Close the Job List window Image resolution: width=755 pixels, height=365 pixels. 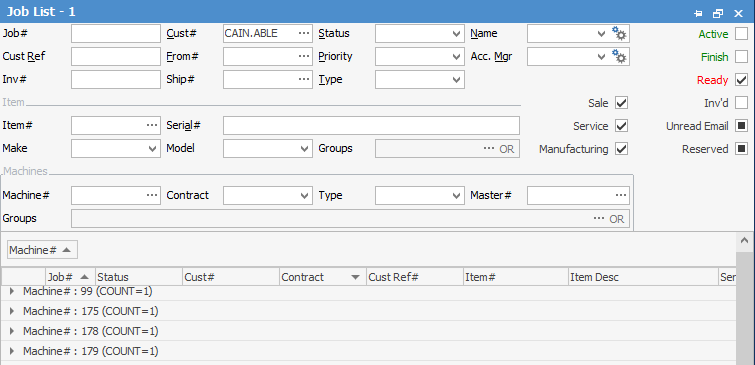(738, 13)
